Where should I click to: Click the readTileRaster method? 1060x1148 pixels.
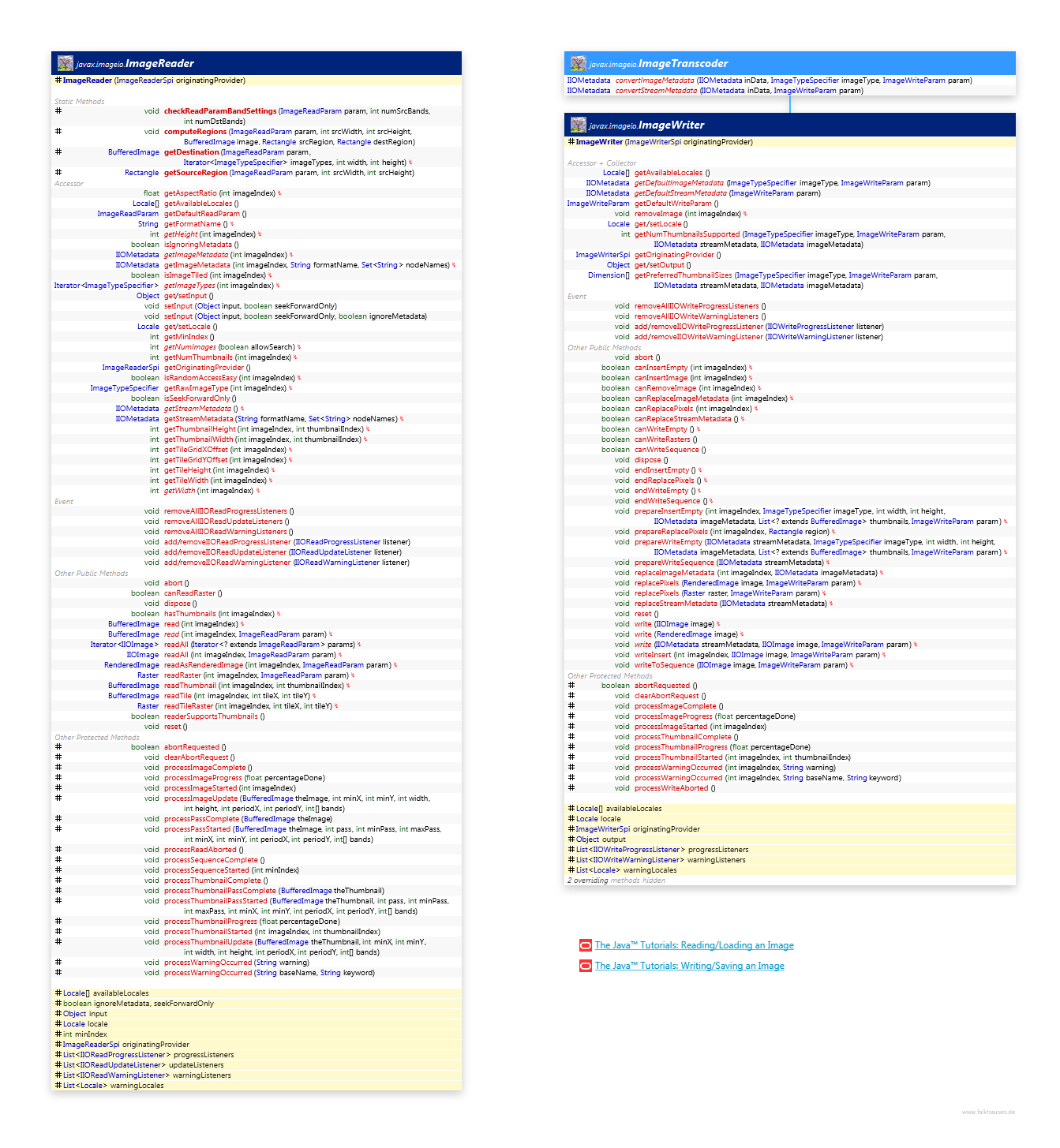(189, 706)
